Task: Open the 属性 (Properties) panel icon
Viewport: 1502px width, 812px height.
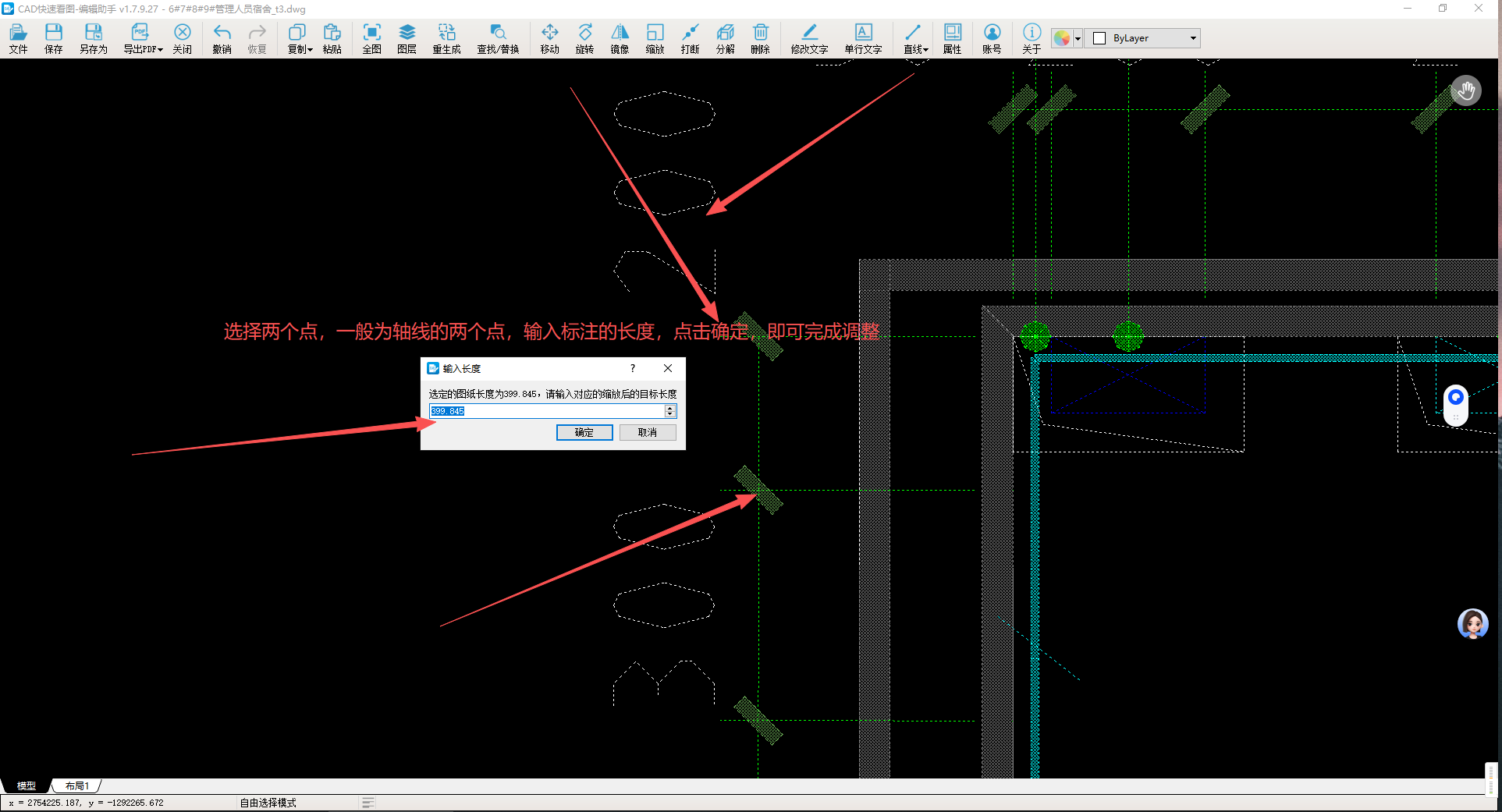Action: [x=952, y=38]
